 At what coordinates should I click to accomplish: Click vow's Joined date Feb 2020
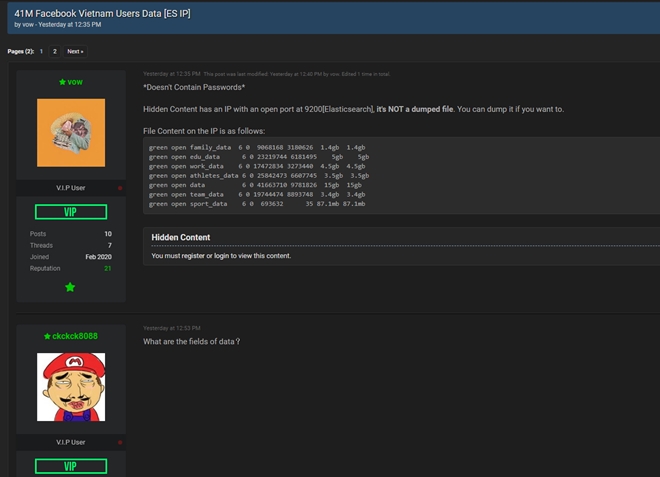pos(98,257)
